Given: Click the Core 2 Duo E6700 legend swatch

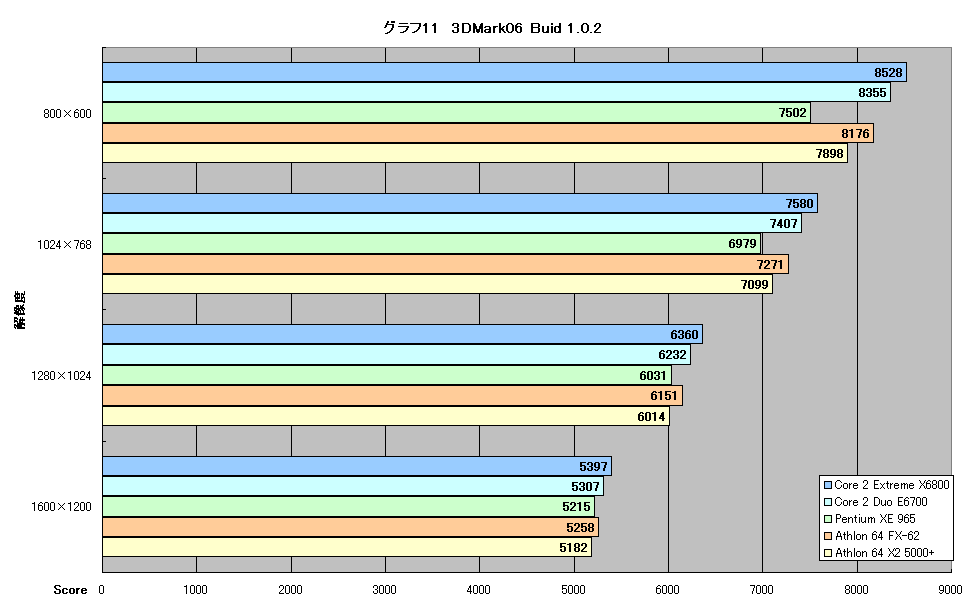Looking at the screenshot, I should [x=828, y=502].
